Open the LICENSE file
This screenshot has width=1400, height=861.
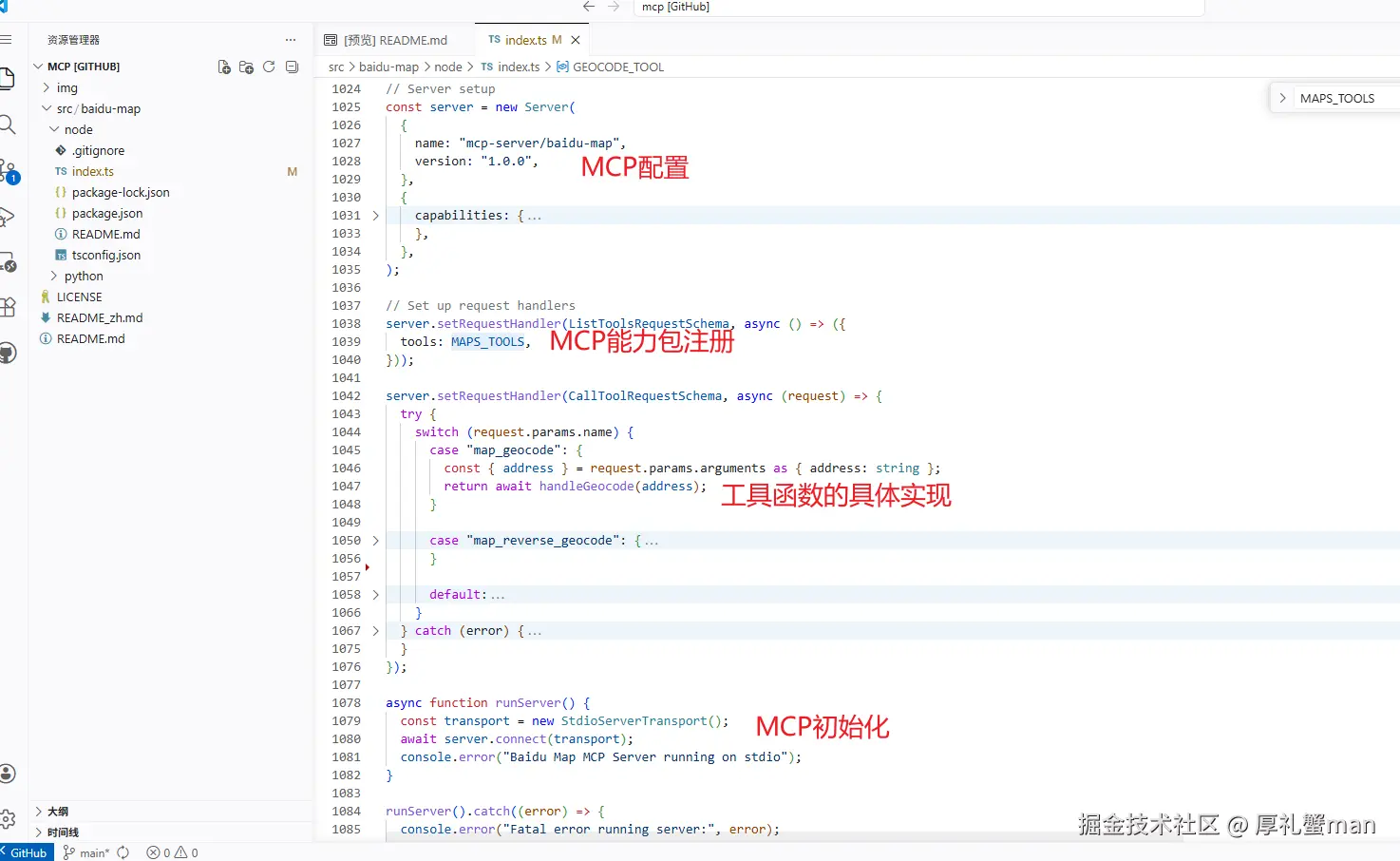click(x=79, y=297)
